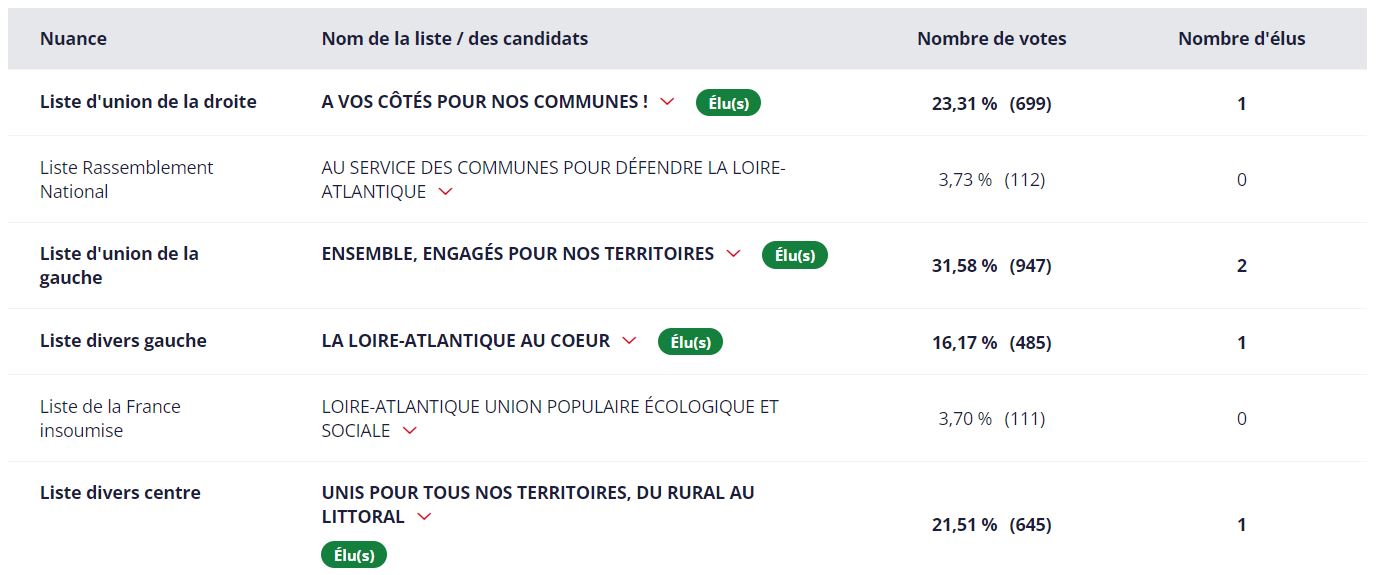Click Élu(s) badge for LA LOIRE-ATLANTIQUE AU COEUR
The image size is (1377, 575).
point(690,342)
